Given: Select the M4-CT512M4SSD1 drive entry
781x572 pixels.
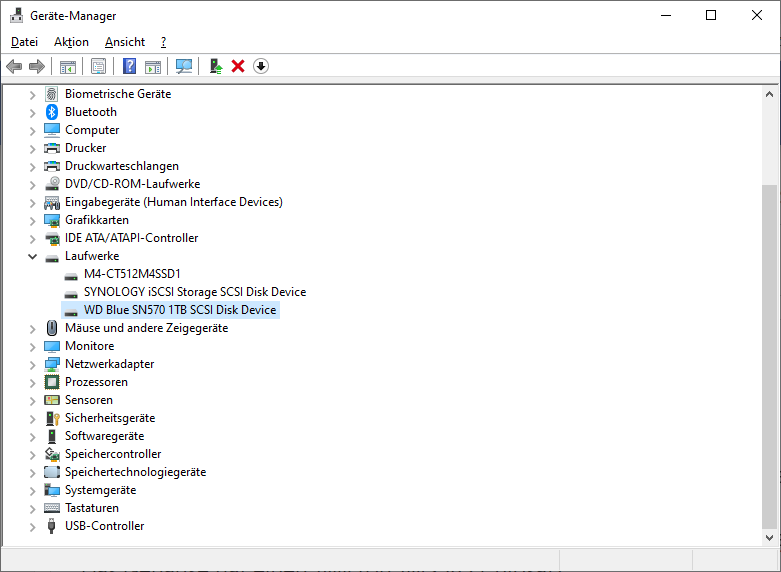Looking at the screenshot, I should pos(132,274).
